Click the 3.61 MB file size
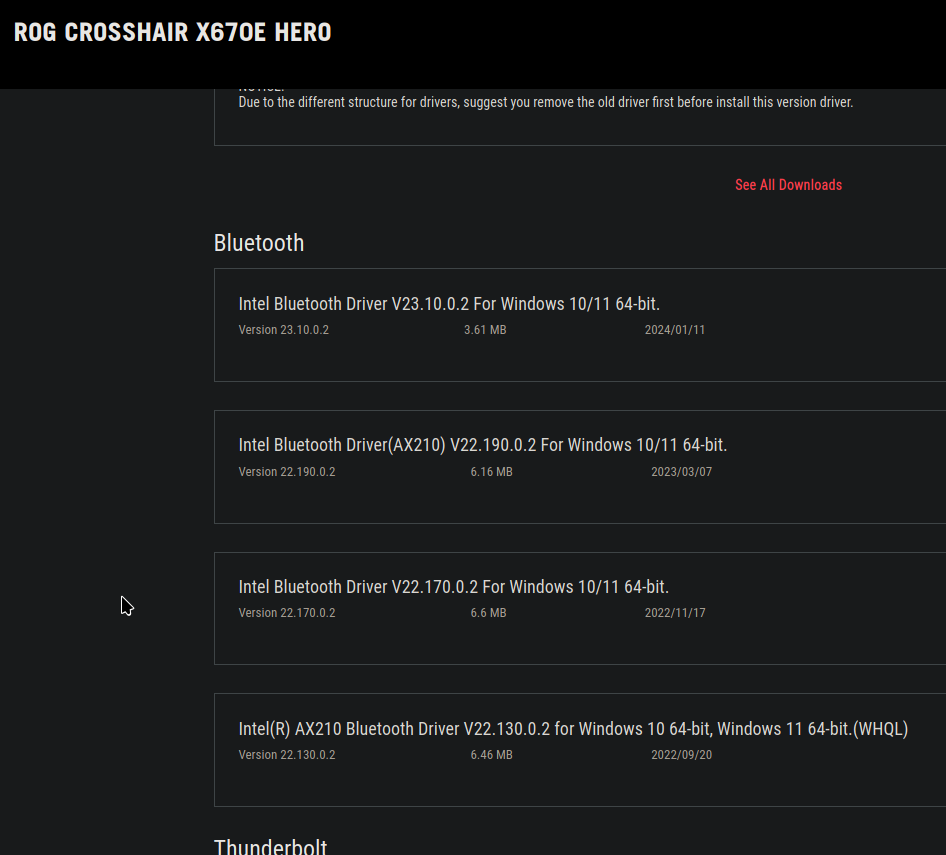 [x=485, y=330]
